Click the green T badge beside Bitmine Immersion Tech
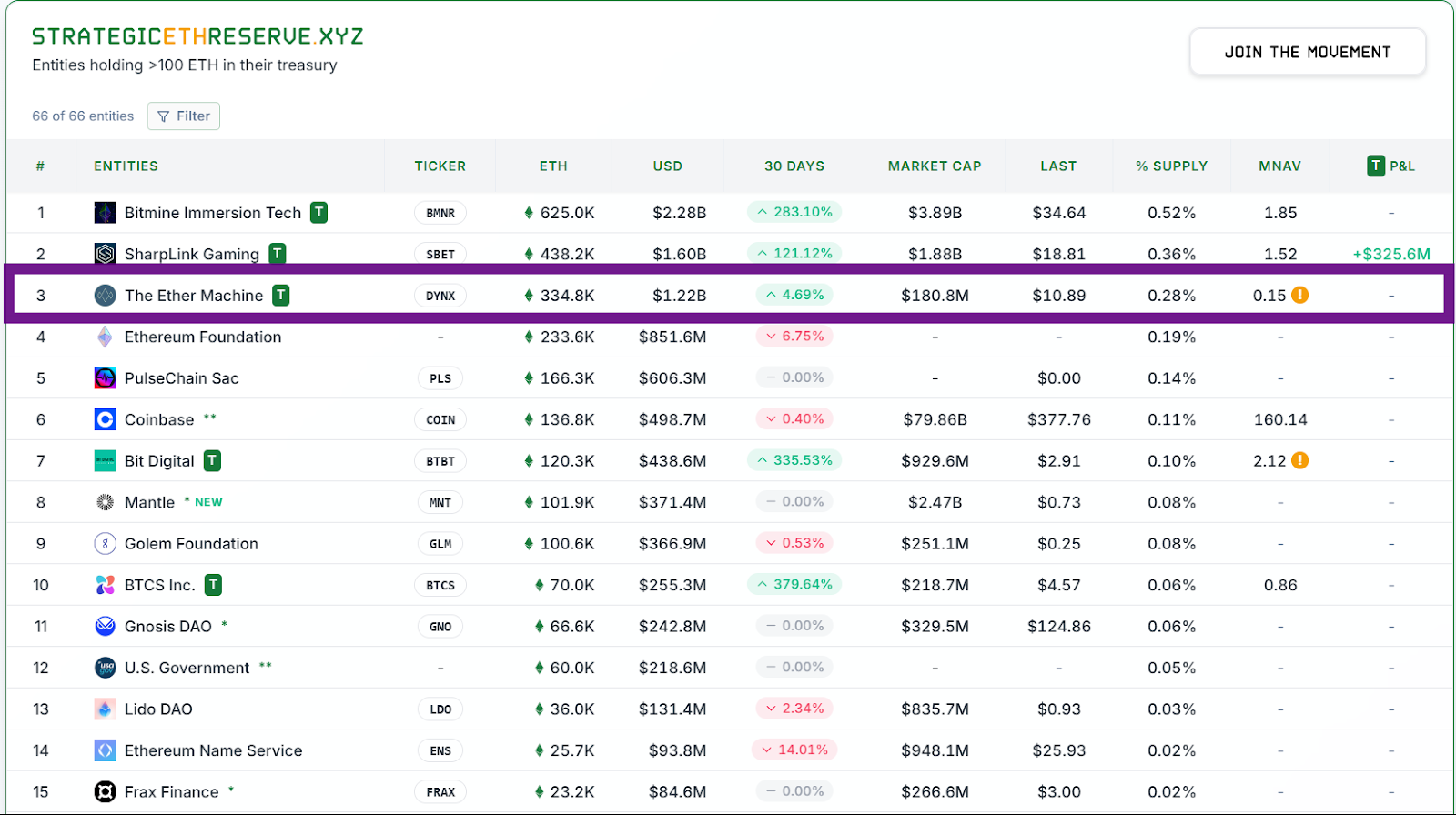 tap(318, 212)
